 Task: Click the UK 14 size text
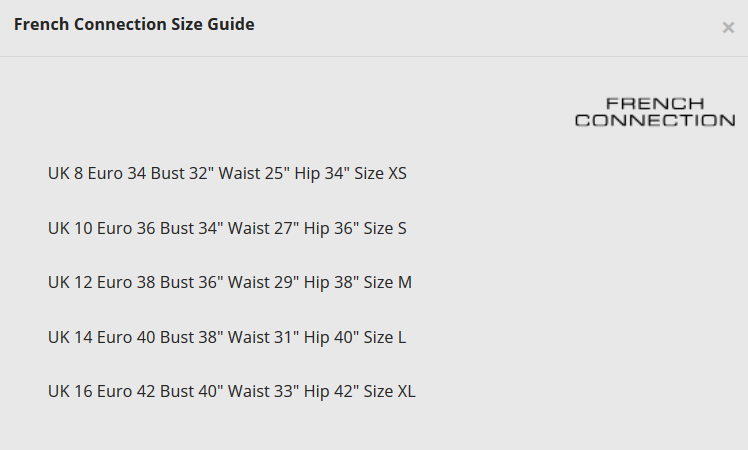click(x=69, y=337)
